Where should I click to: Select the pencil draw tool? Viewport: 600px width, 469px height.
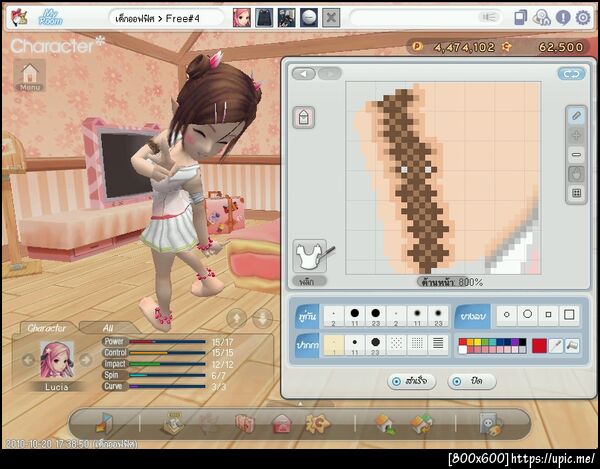577,116
